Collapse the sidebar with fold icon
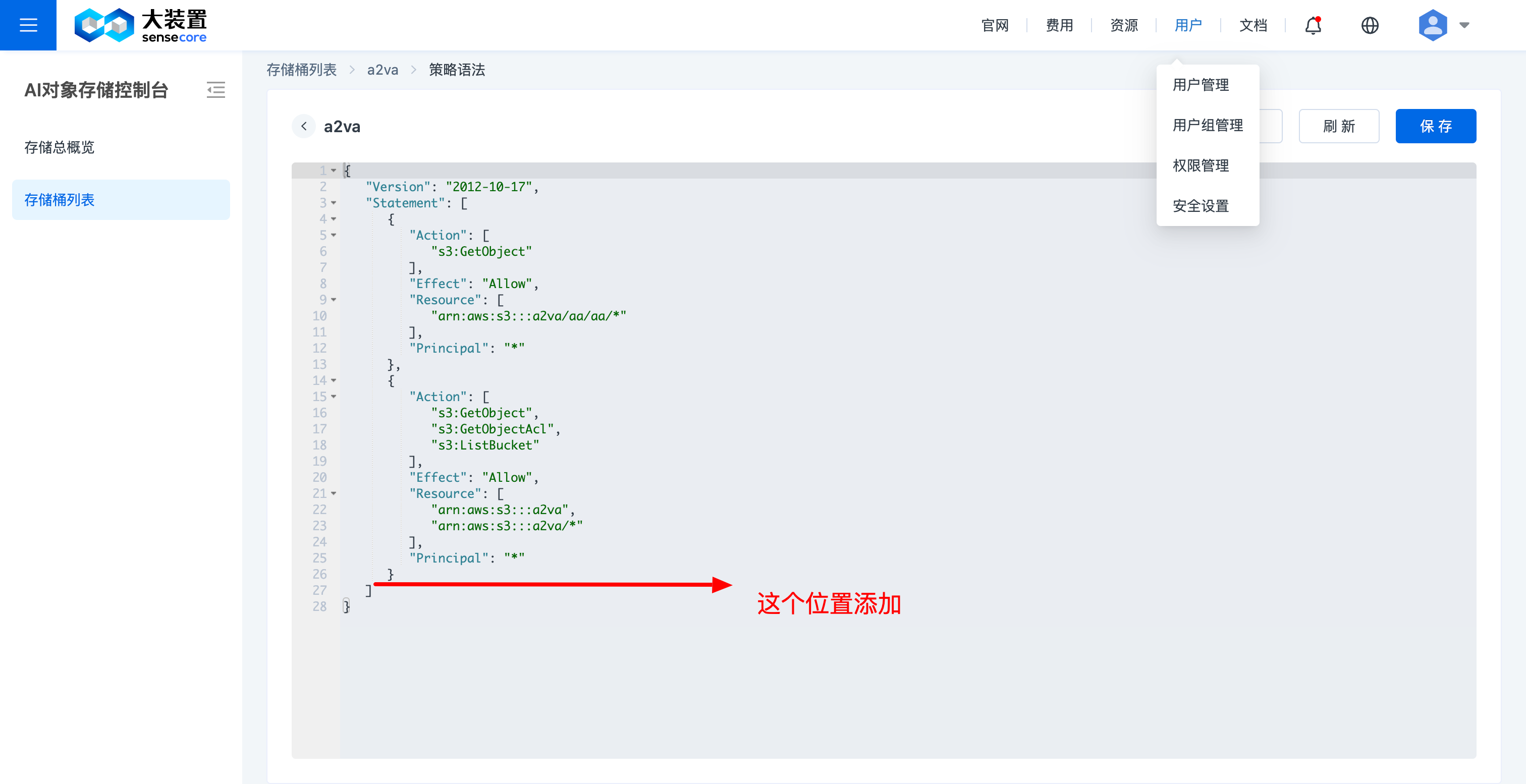Image resolution: width=1526 pixels, height=784 pixels. pos(215,90)
